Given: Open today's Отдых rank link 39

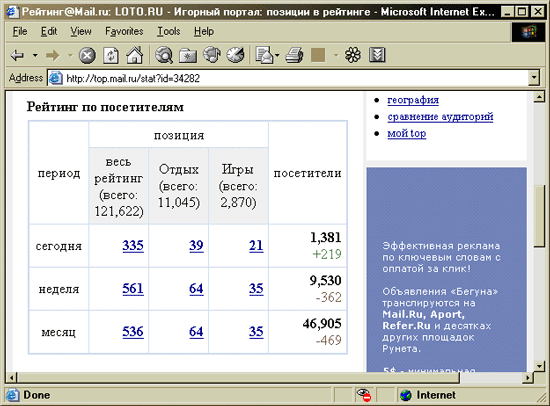Looking at the screenshot, I should tap(196, 245).
